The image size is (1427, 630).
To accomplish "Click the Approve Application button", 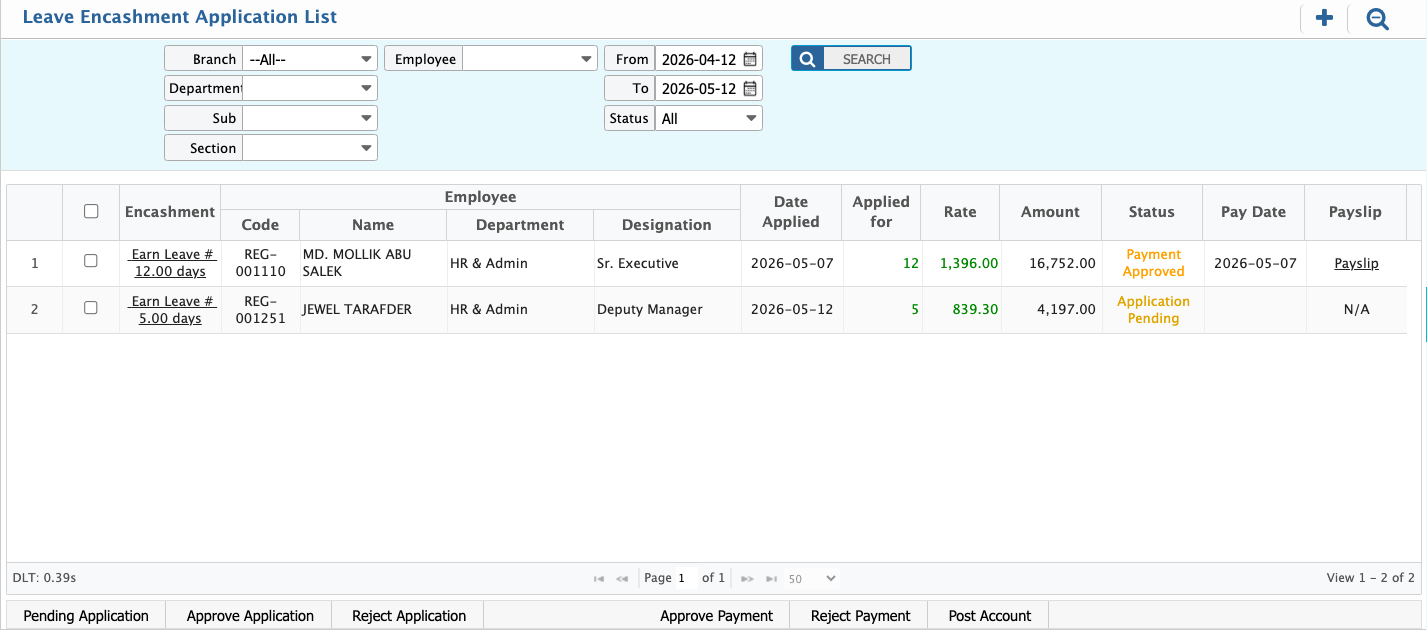I will (250, 616).
